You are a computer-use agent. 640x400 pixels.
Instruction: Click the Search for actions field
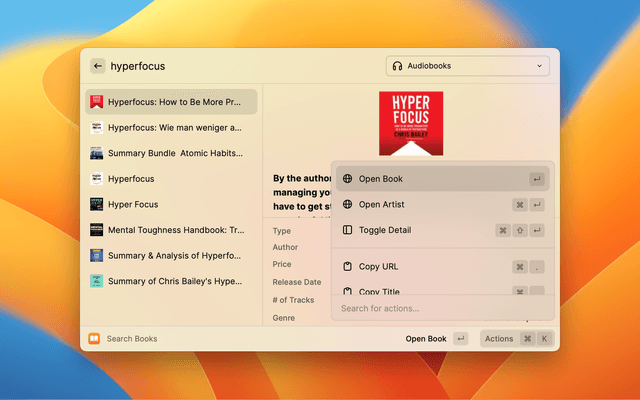pos(442,308)
